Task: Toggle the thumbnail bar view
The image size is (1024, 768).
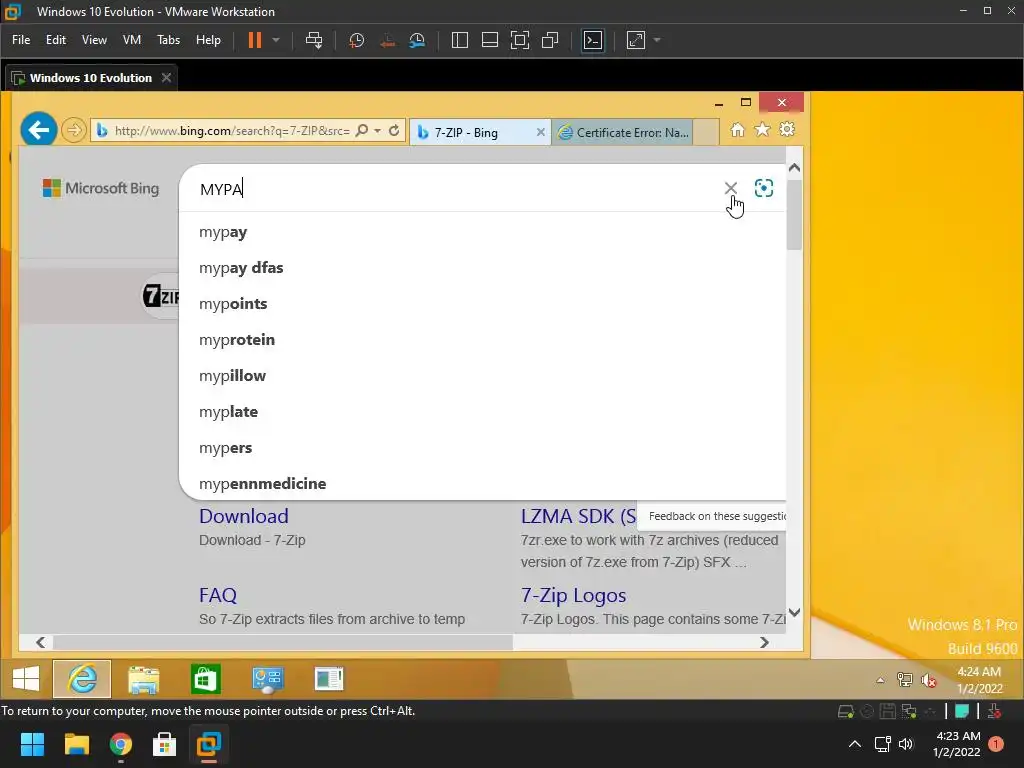Action: click(490, 40)
